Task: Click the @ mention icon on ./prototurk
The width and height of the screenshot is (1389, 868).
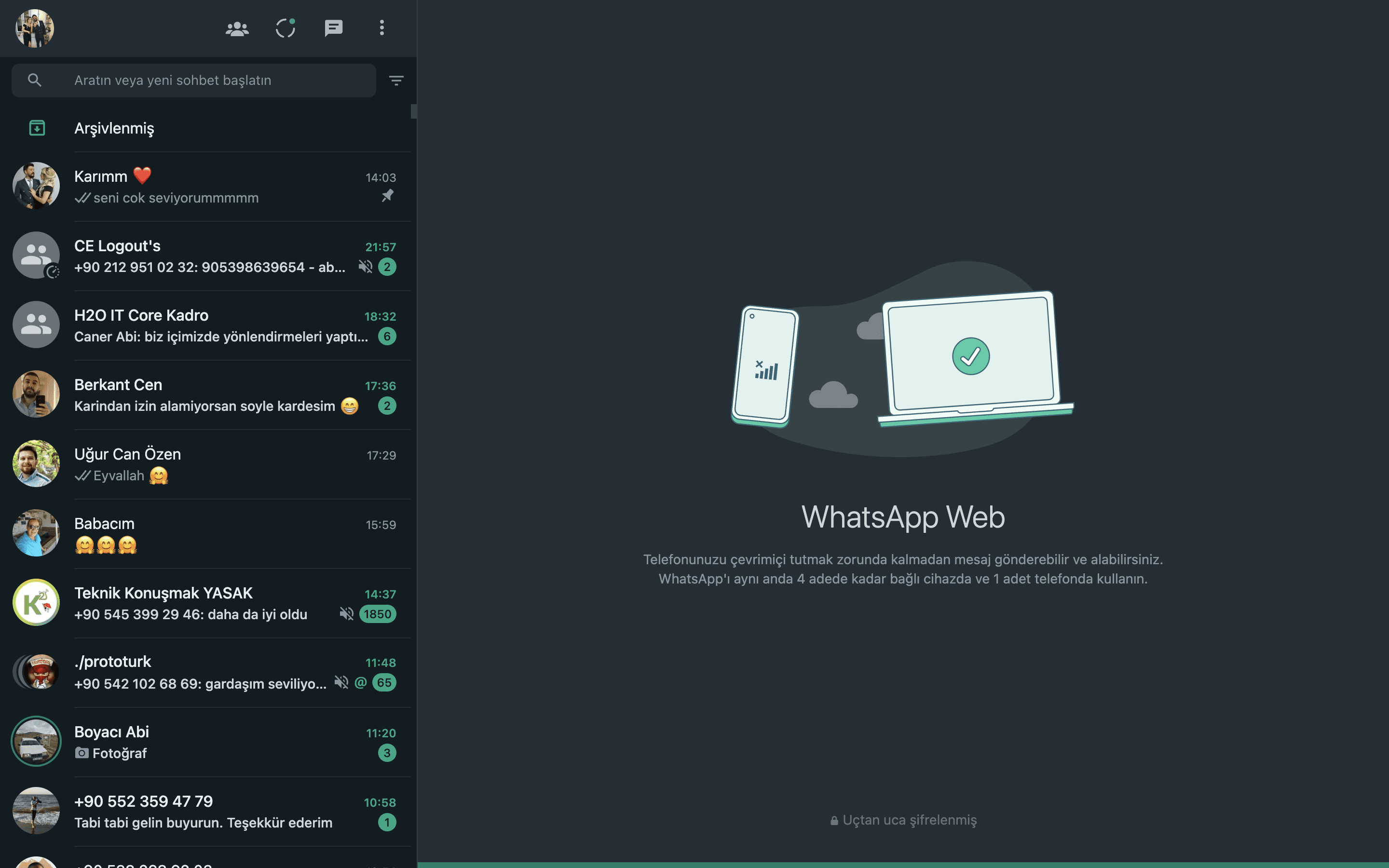Action: [360, 682]
